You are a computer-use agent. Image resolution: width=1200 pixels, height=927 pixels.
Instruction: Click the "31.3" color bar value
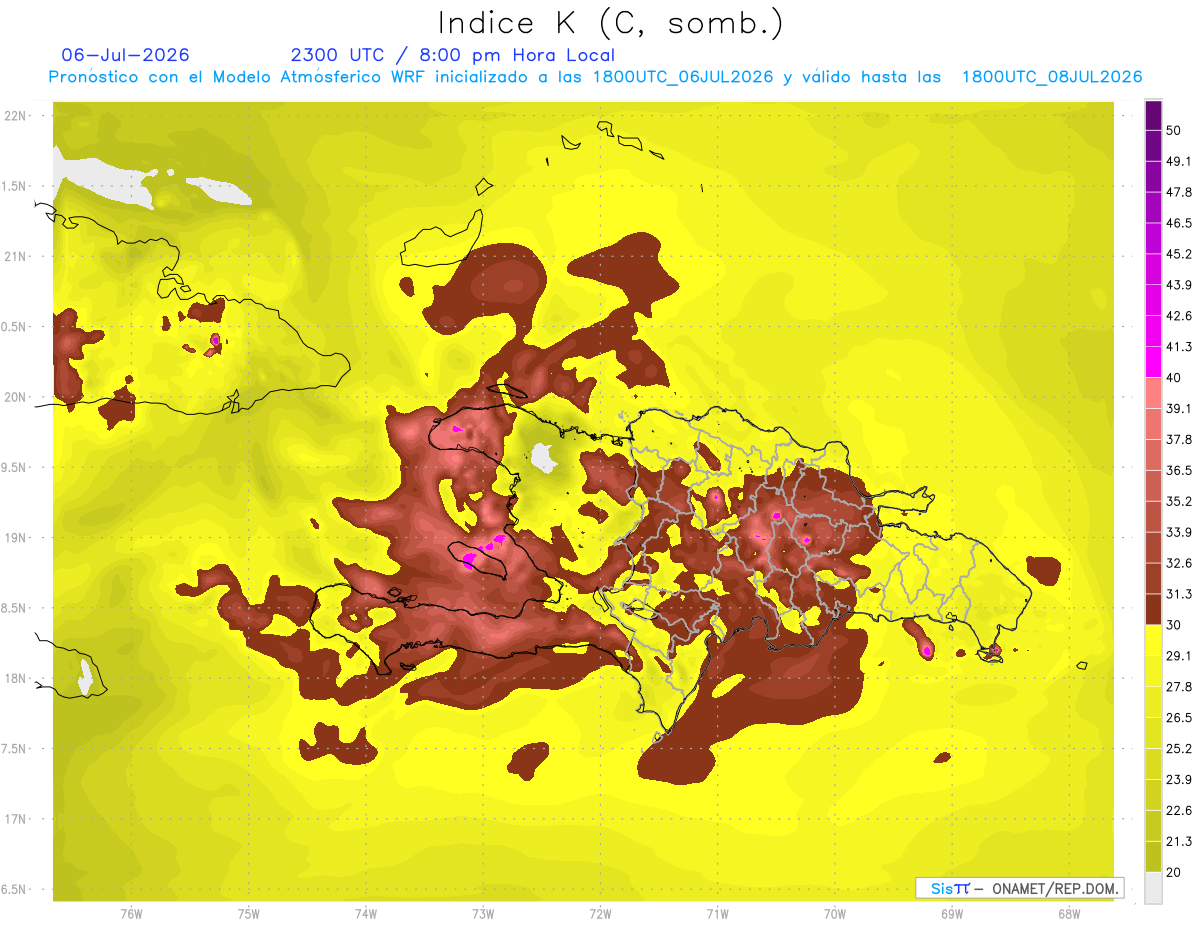click(1178, 594)
